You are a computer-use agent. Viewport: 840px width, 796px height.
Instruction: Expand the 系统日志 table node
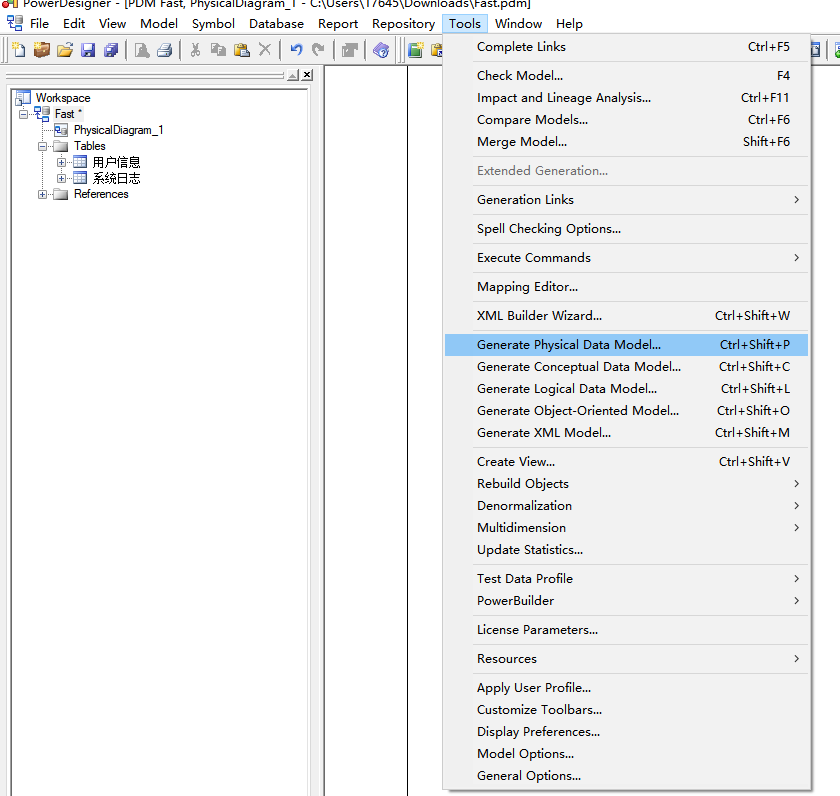click(x=61, y=178)
